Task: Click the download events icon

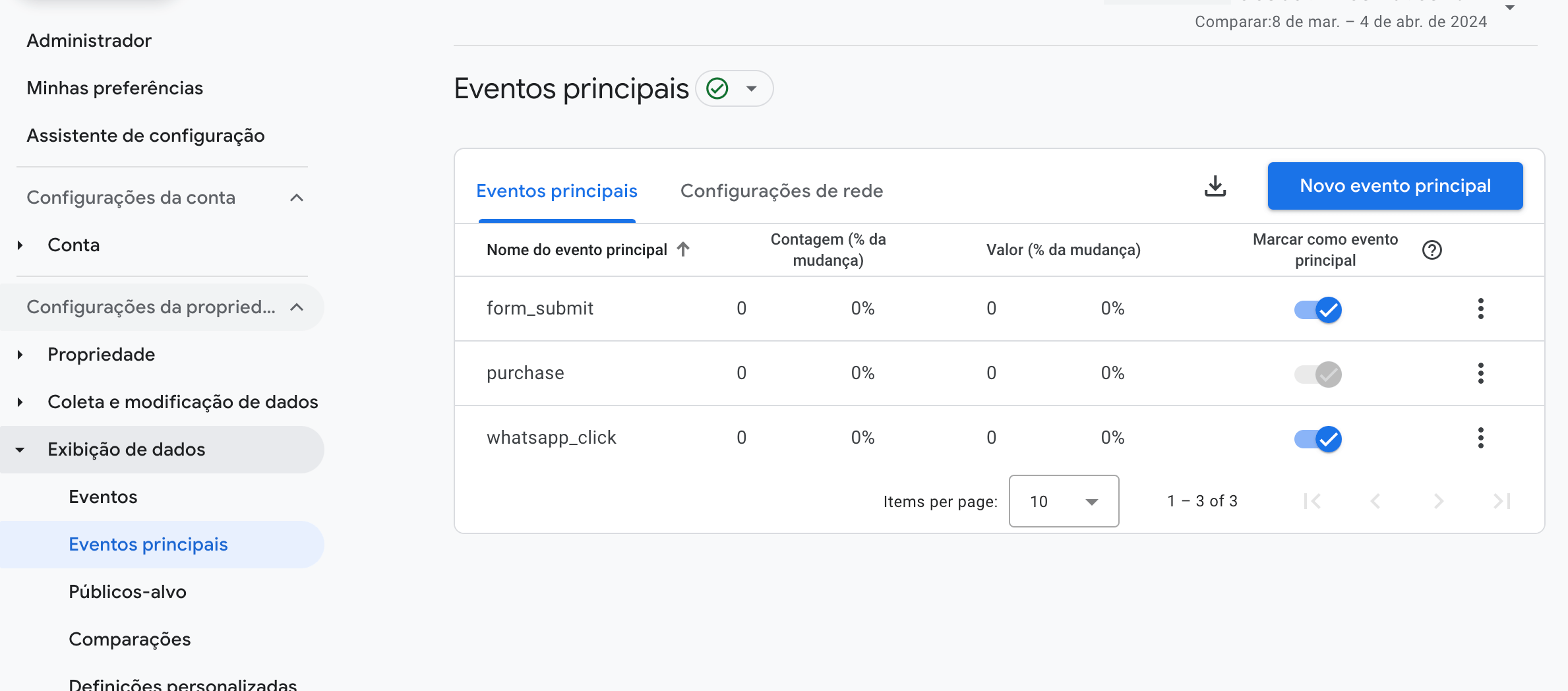Action: click(1215, 187)
